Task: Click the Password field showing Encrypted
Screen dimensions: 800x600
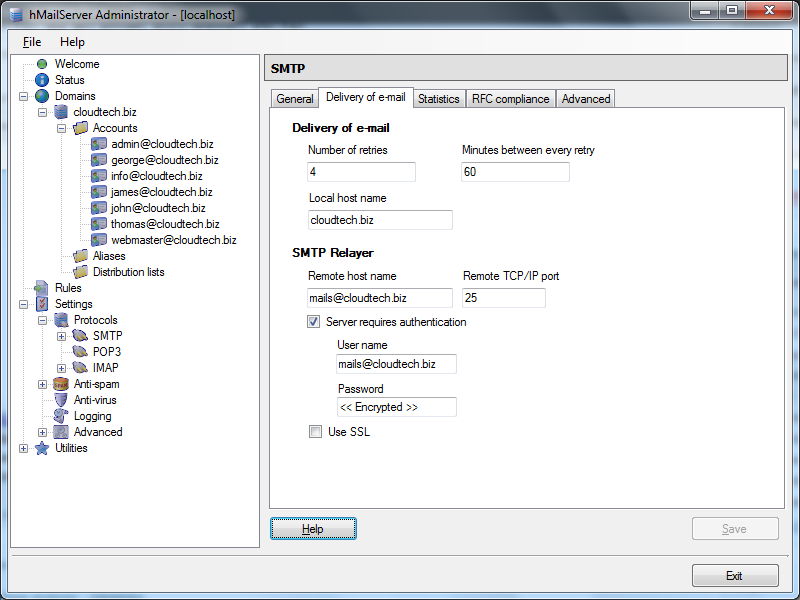Action: pyautogui.click(x=397, y=407)
